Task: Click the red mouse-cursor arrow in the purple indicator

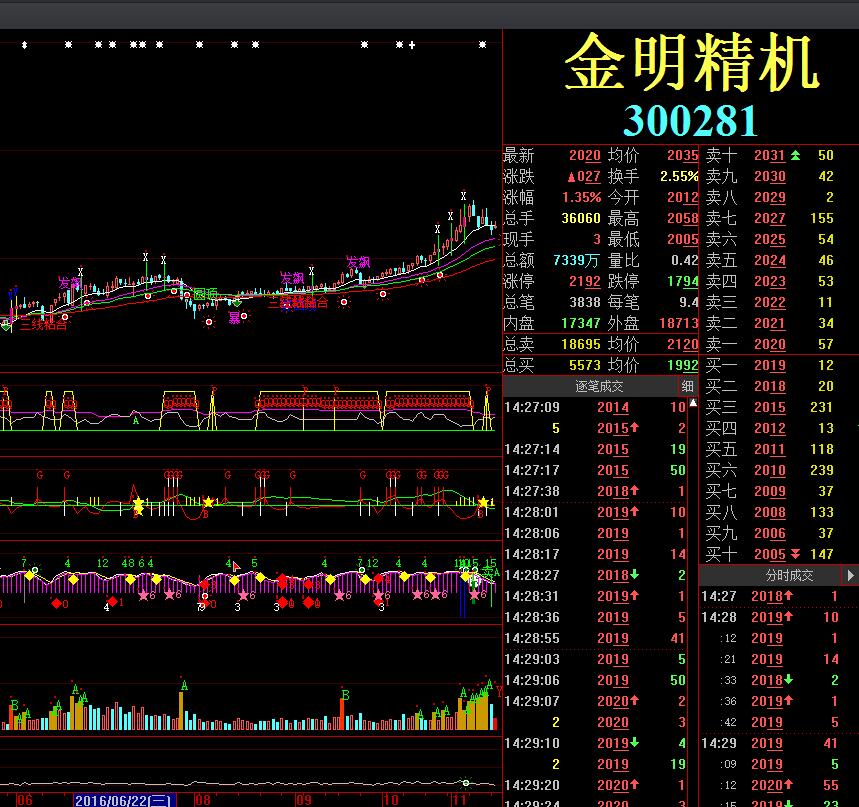Action: pos(236,566)
